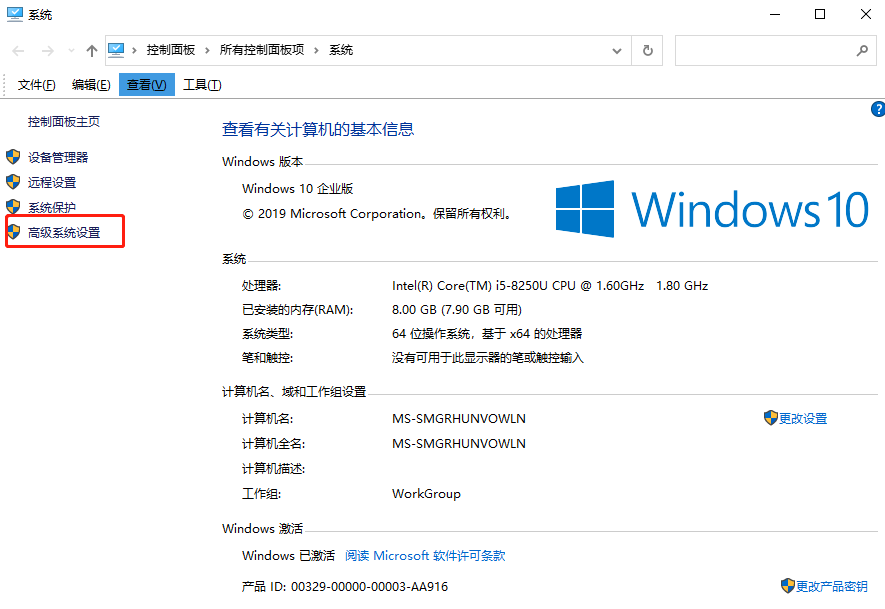Click 更改产品密钥 link

point(831,586)
